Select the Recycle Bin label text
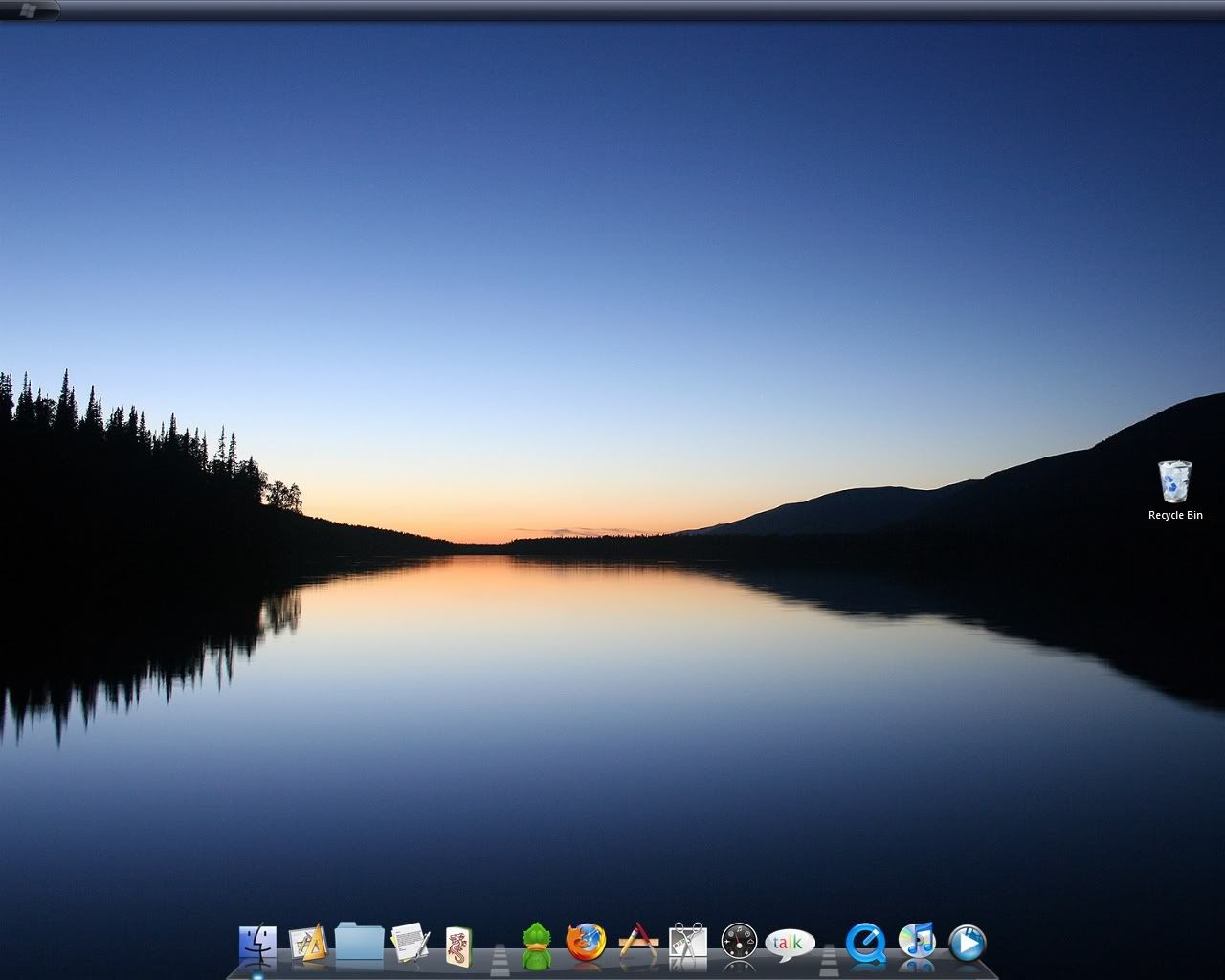The width and height of the screenshot is (1225, 980). click(1175, 515)
